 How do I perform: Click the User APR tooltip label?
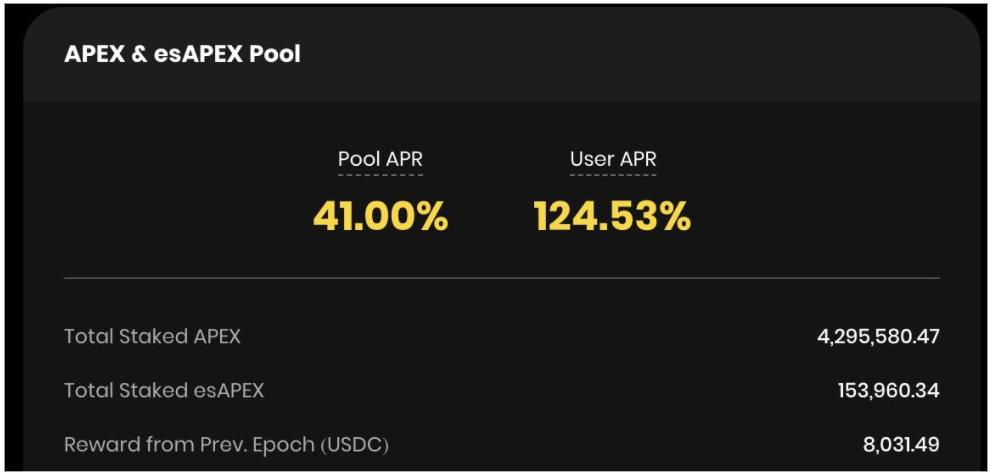[x=613, y=159]
